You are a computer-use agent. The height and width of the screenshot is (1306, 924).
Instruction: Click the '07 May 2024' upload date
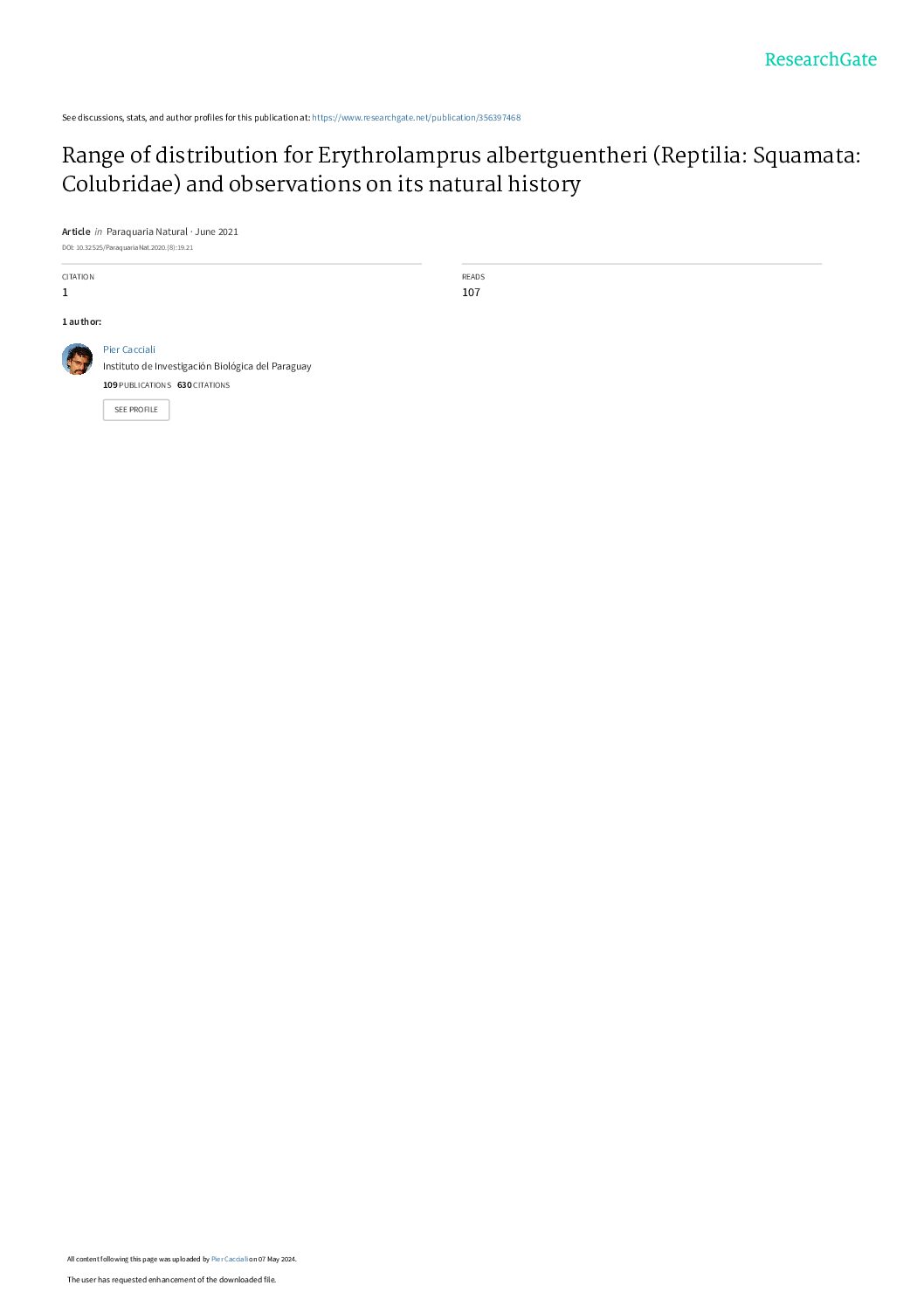pyautogui.click(x=276, y=1260)
